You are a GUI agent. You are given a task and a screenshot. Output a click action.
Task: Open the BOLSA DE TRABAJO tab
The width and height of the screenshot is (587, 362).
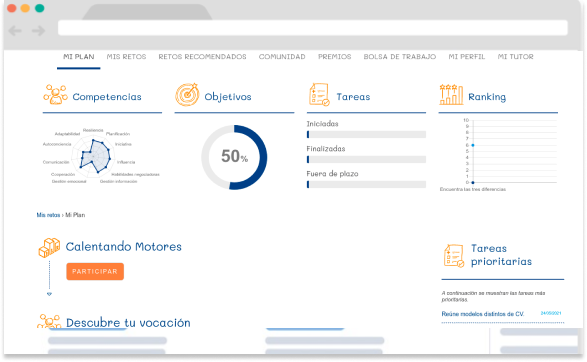point(399,57)
